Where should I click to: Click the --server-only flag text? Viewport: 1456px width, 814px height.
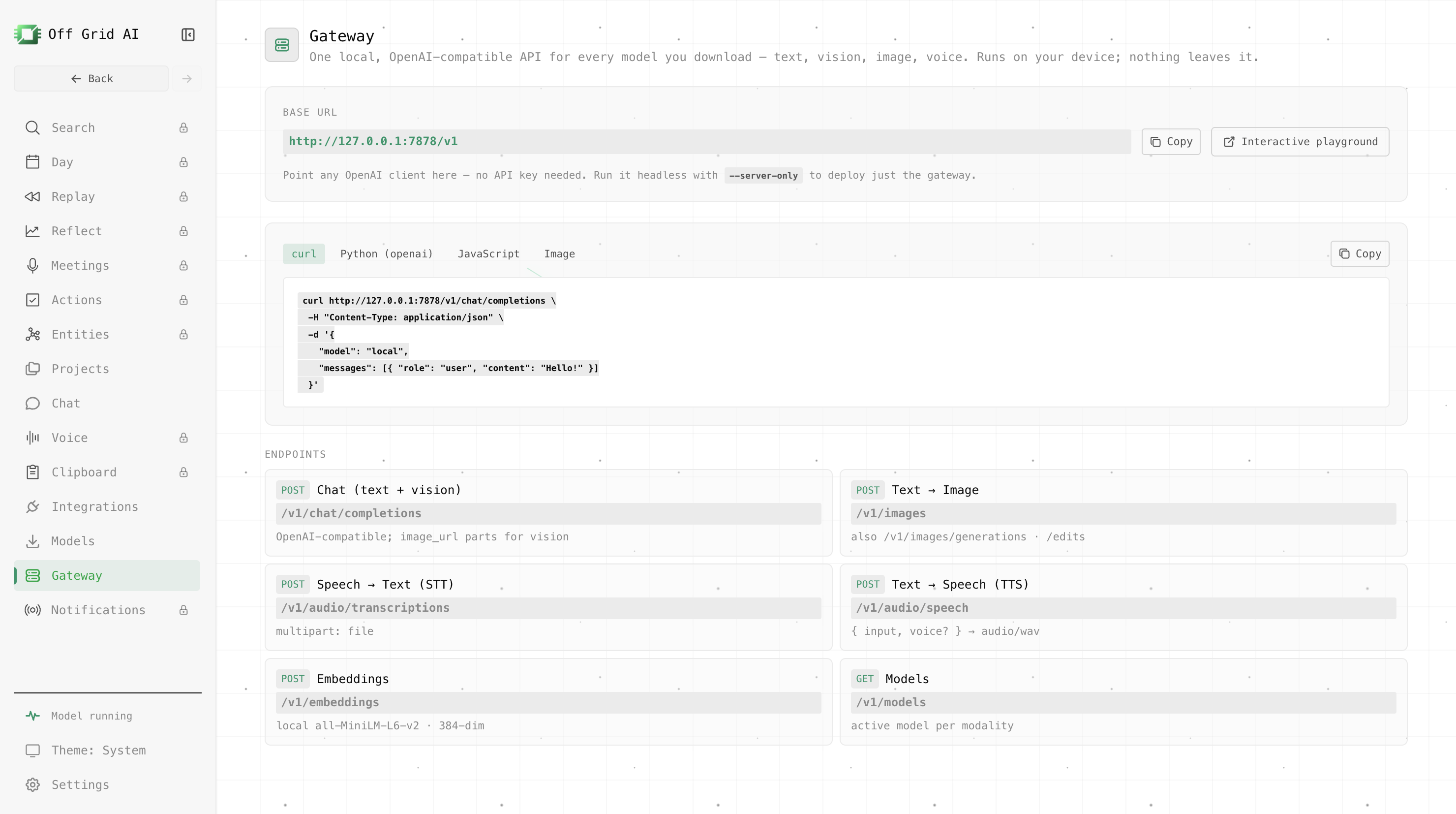click(763, 176)
